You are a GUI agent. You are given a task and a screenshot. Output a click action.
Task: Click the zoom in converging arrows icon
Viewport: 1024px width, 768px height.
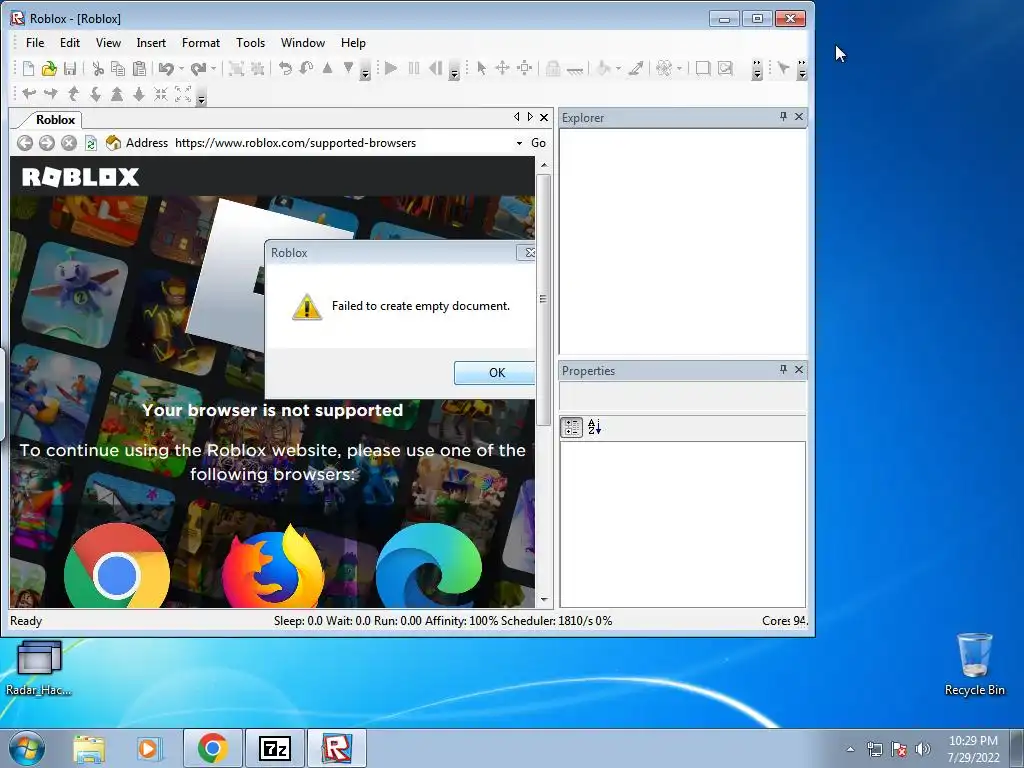coord(161,95)
